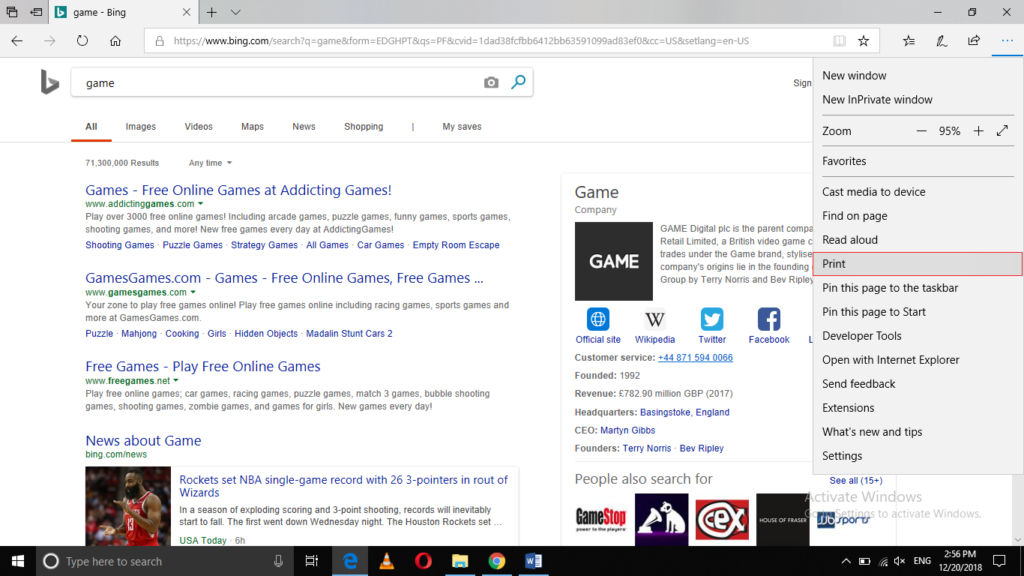Open the Twitter icon link
This screenshot has height=576, width=1024.
click(x=712, y=319)
